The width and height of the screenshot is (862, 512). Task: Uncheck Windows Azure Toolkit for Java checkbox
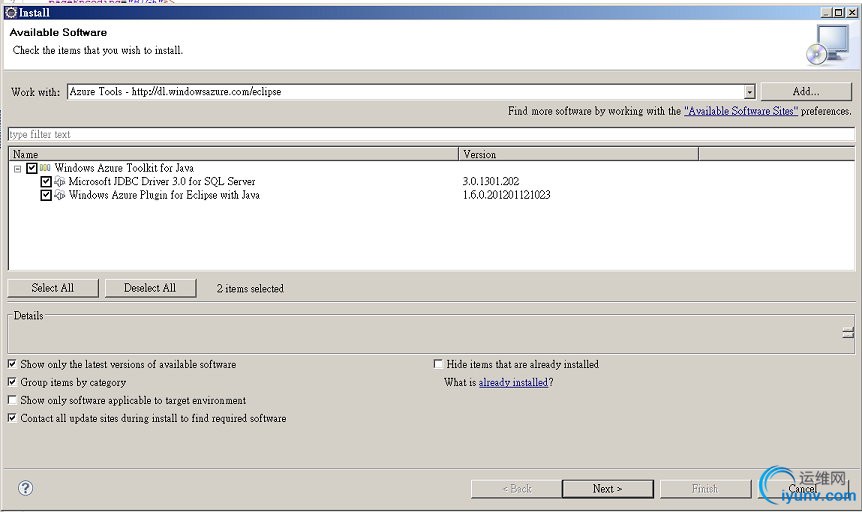[x=32, y=168]
